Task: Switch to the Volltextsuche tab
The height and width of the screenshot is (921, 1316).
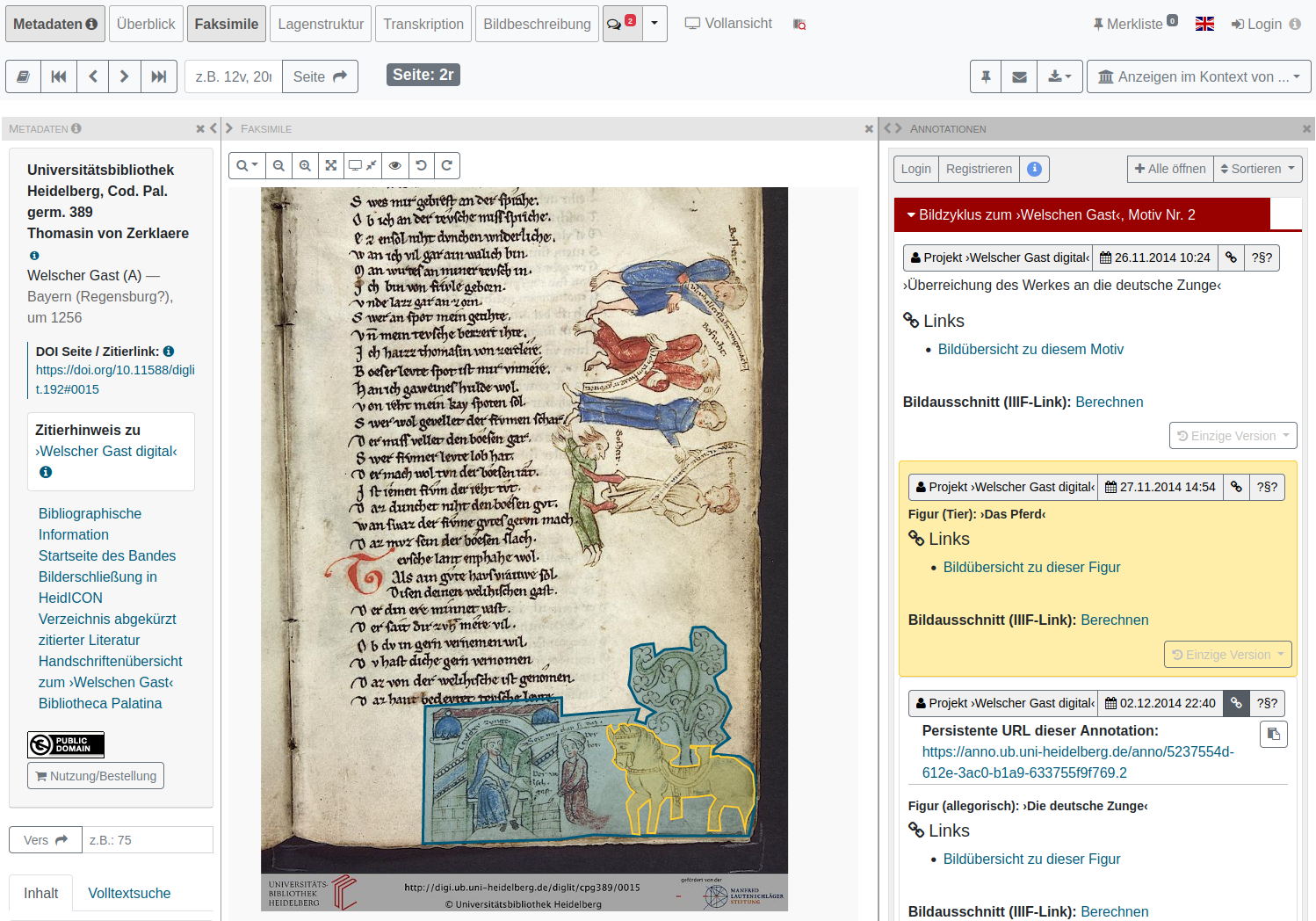Action: pyautogui.click(x=129, y=893)
